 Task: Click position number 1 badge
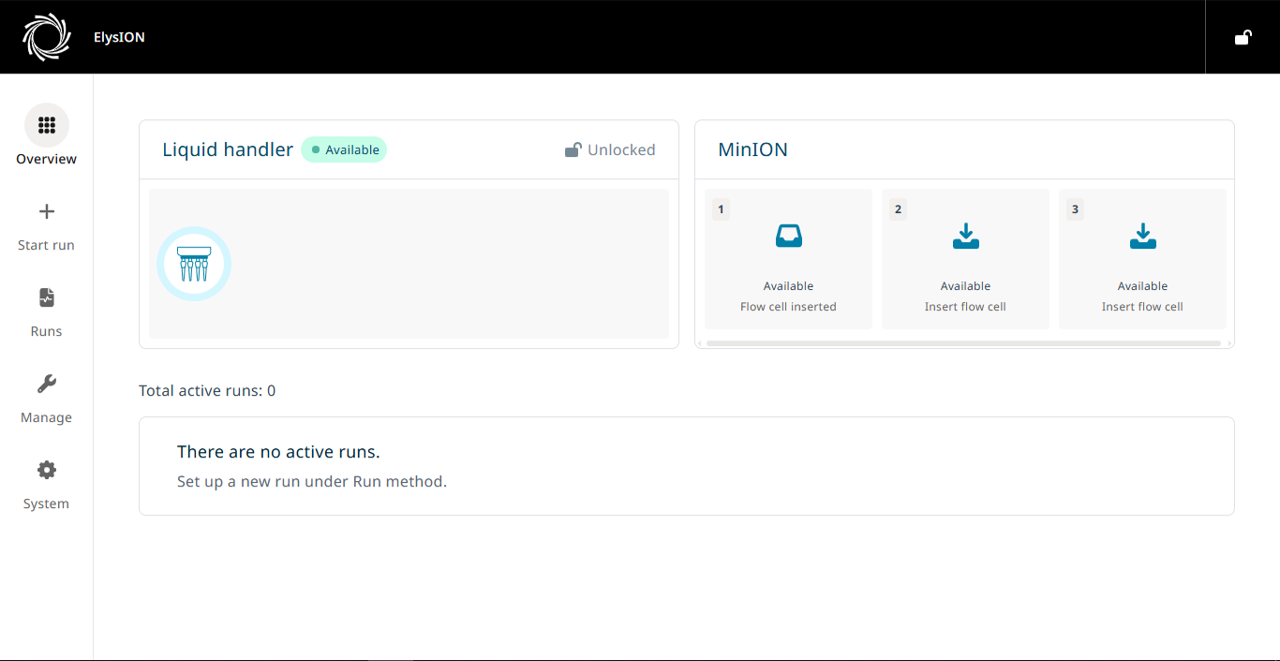click(721, 209)
